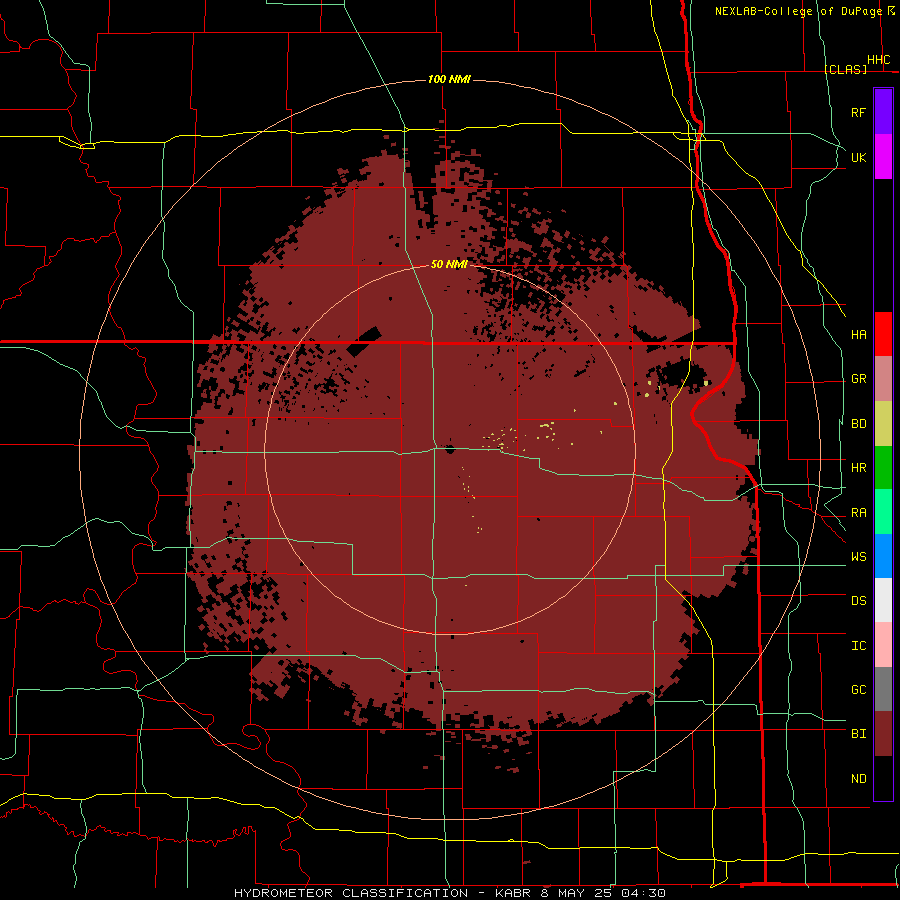Click the BI legend label
This screenshot has height=900, width=900.
[x=859, y=734]
